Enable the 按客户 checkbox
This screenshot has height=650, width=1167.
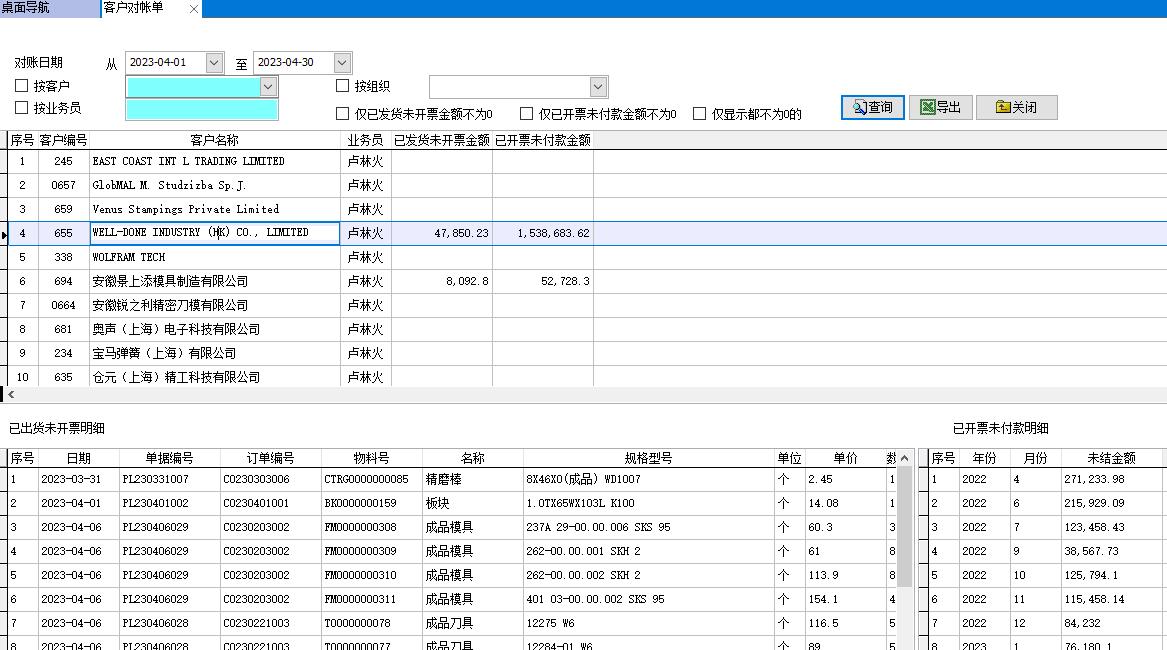click(x=20, y=86)
